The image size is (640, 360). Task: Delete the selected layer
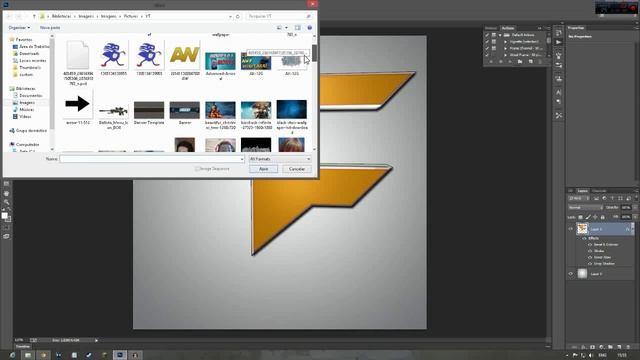pos(628,347)
